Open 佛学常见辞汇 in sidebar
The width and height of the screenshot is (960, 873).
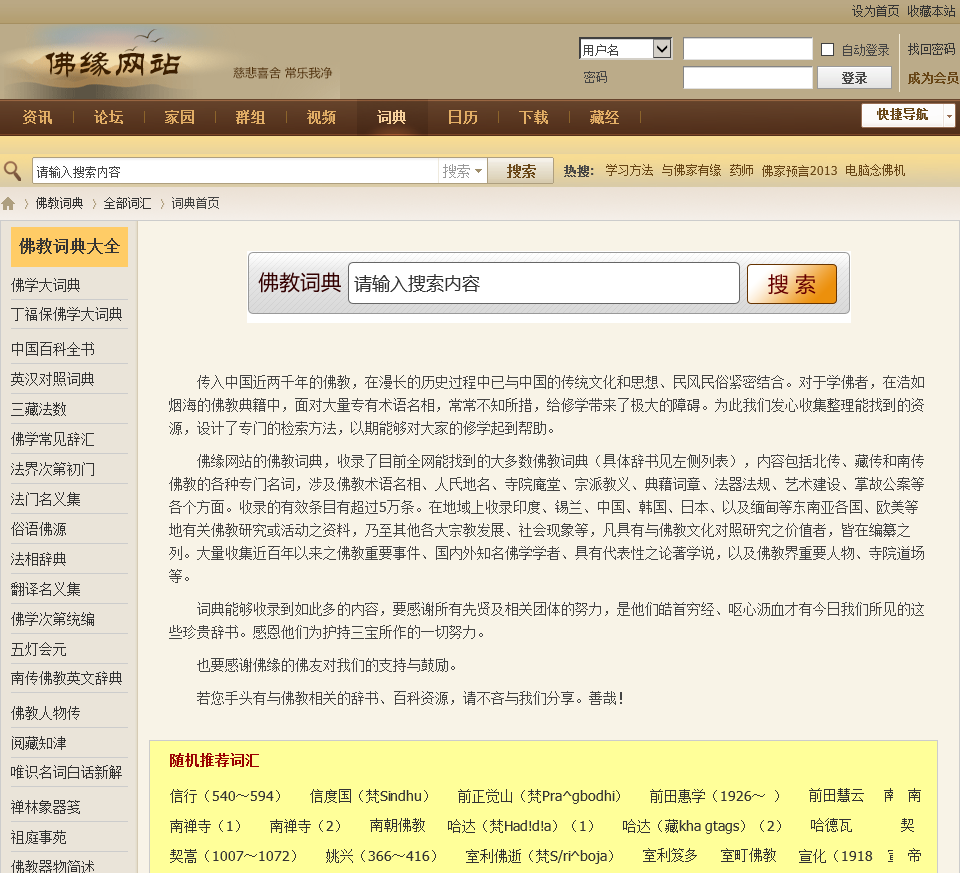coord(53,439)
